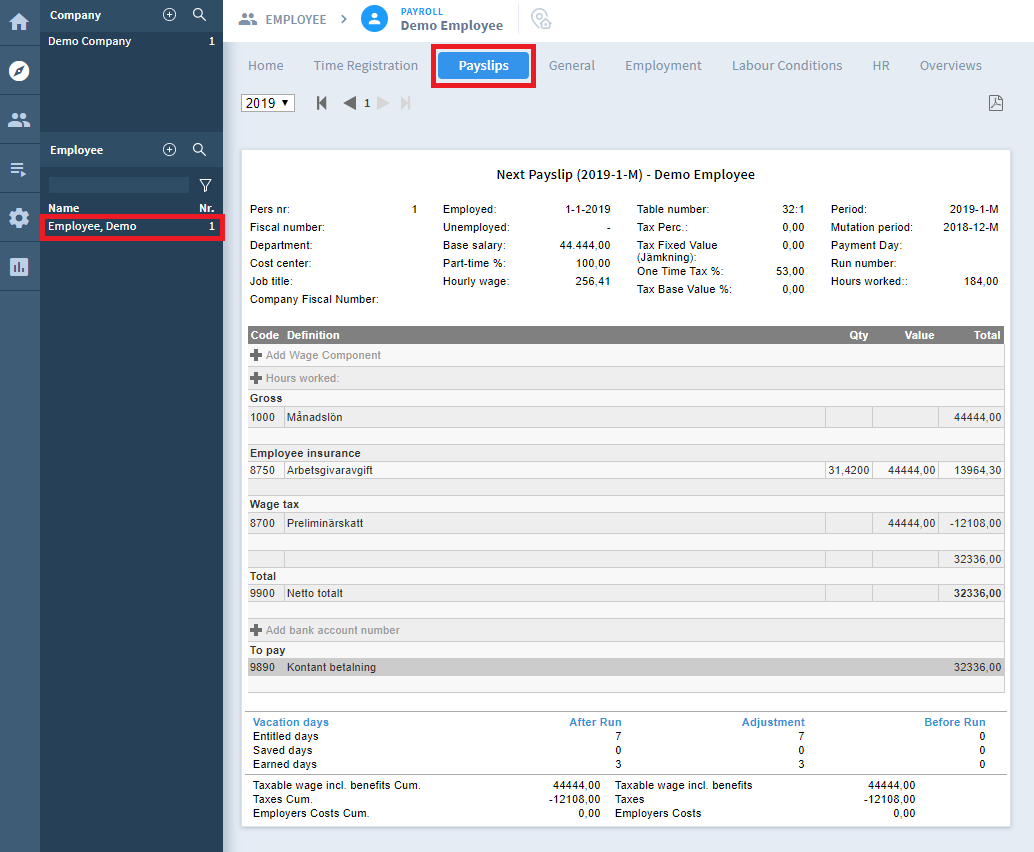This screenshot has height=852, width=1034.
Task: Open the compass explore icon in sidebar
Action: pyautogui.click(x=19, y=71)
